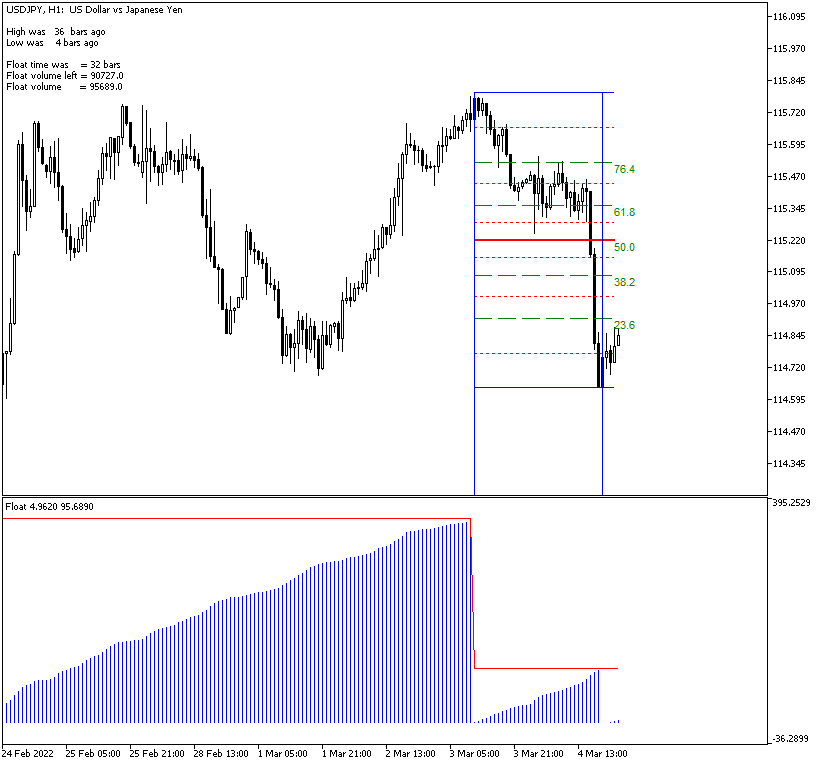Click the '1 Mar 21:00' time axis label
Image resolution: width=820 pixels, height=765 pixels.
pos(346,754)
